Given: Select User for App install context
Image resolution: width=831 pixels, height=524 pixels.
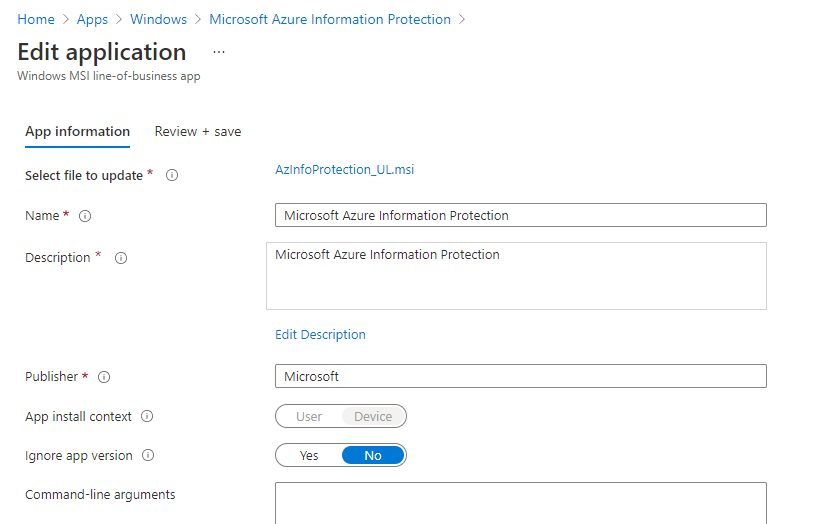Looking at the screenshot, I should [x=309, y=417].
